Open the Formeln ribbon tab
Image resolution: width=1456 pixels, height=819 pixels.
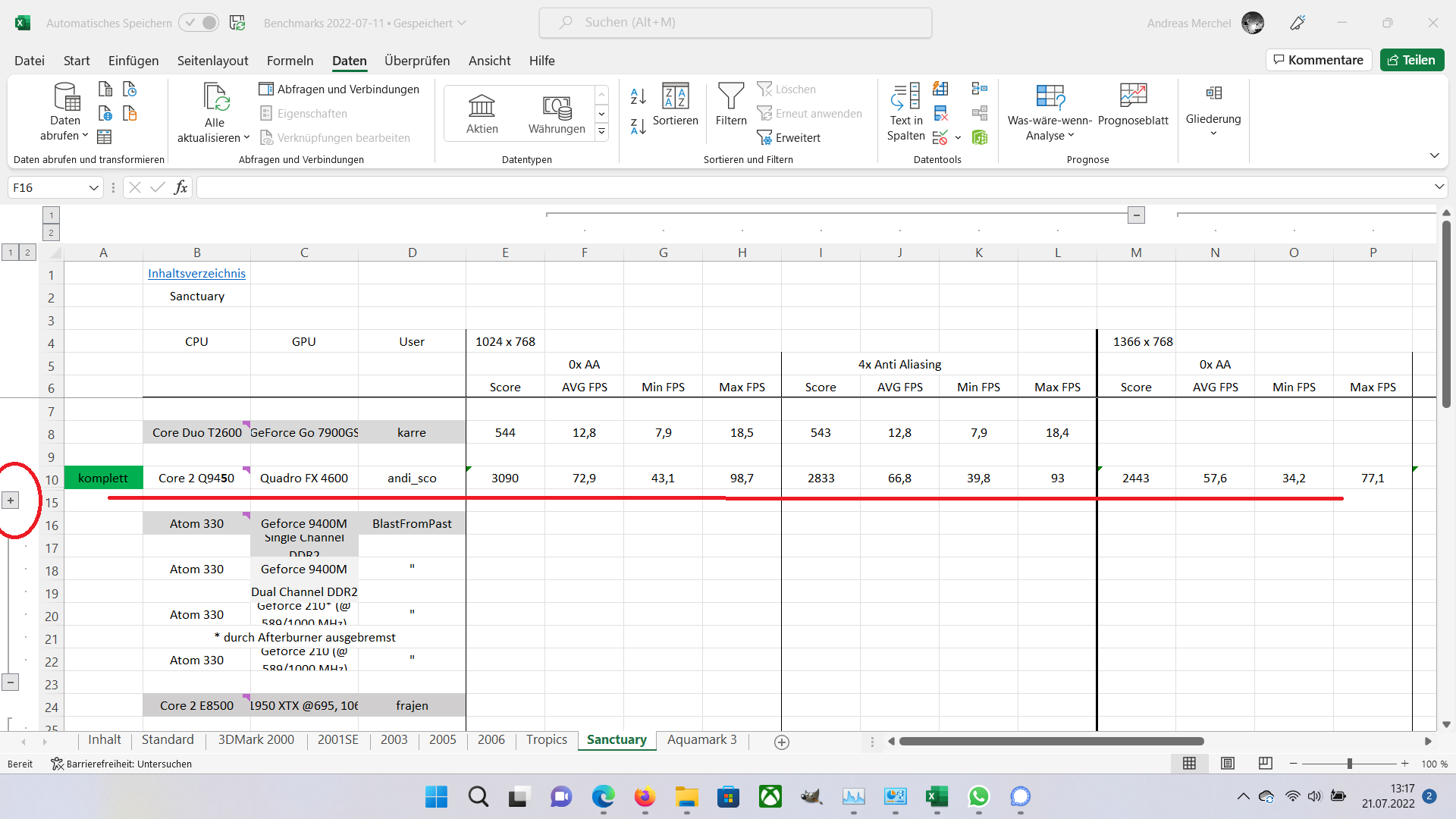[x=290, y=61]
